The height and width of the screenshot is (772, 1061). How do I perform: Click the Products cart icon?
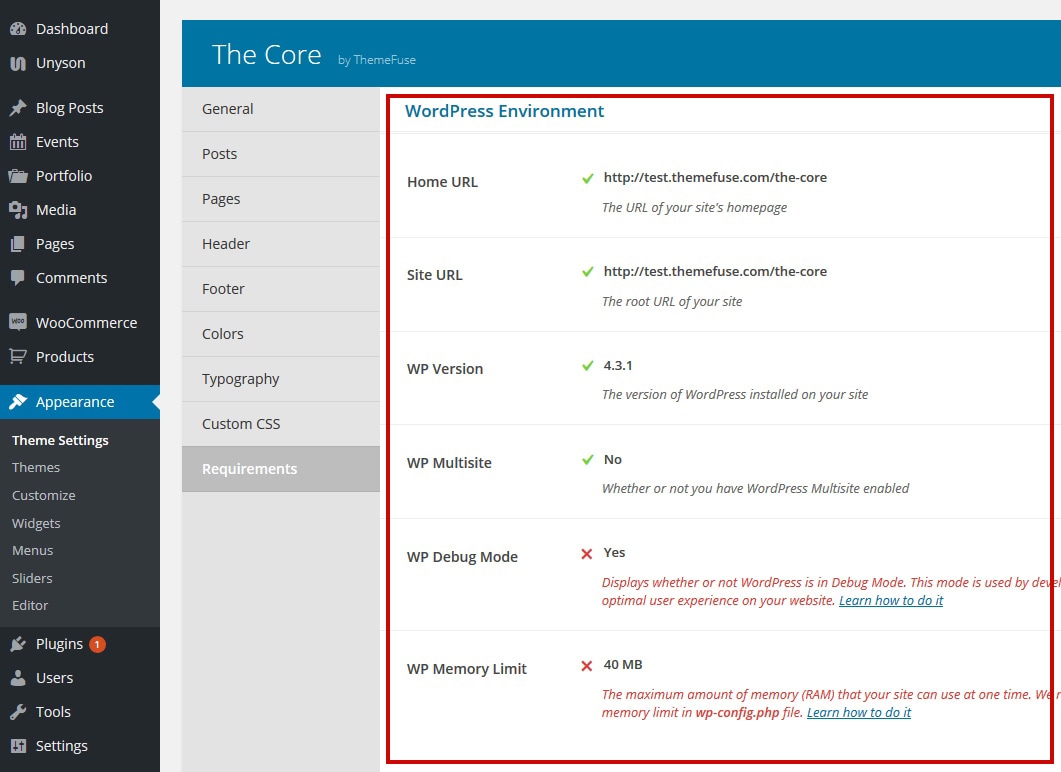point(18,357)
